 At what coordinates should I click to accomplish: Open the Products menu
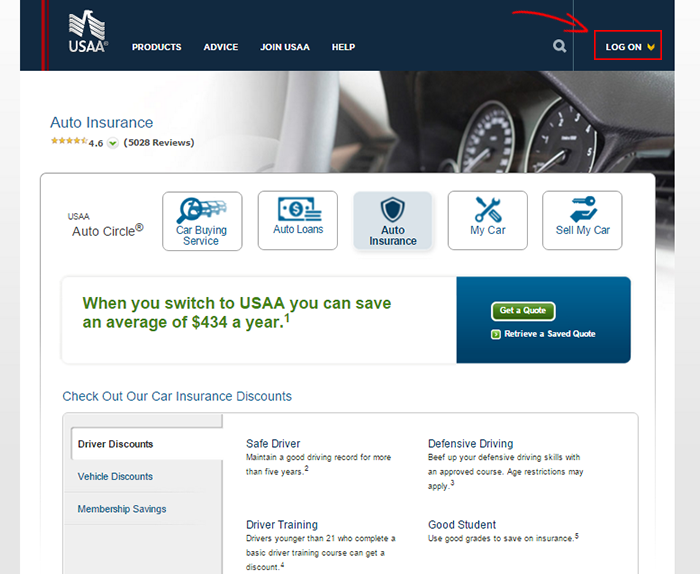coord(157,47)
